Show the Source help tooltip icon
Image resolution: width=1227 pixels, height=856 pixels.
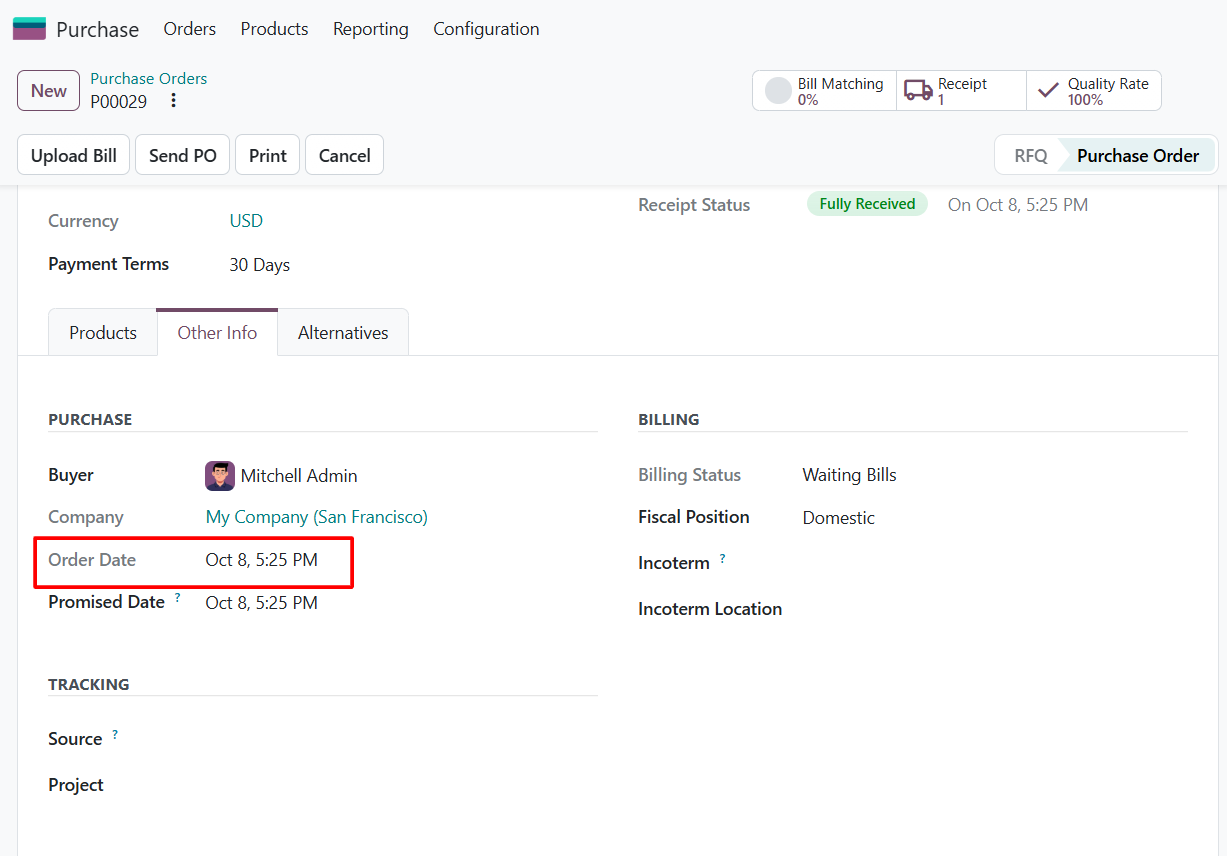pos(115,735)
